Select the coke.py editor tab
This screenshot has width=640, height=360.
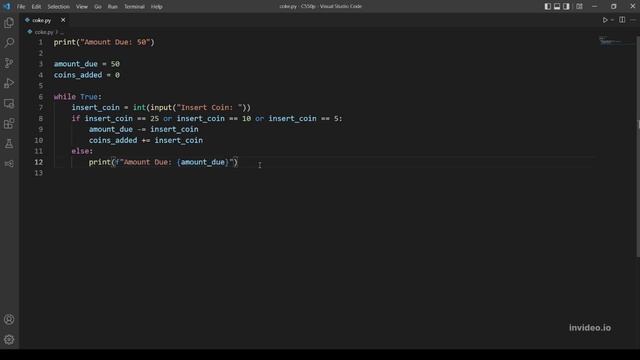click(x=41, y=20)
